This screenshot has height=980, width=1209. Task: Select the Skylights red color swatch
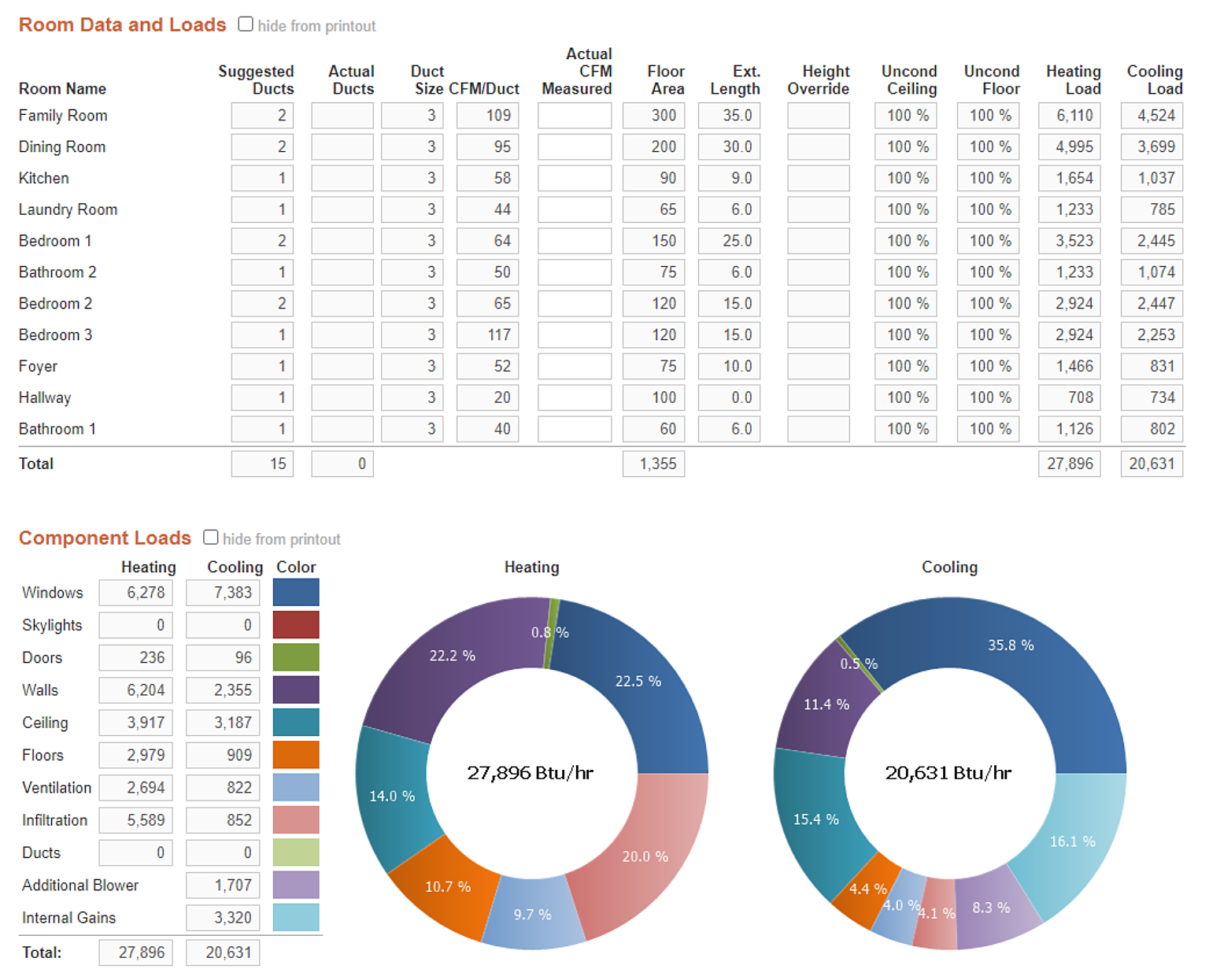tap(296, 625)
